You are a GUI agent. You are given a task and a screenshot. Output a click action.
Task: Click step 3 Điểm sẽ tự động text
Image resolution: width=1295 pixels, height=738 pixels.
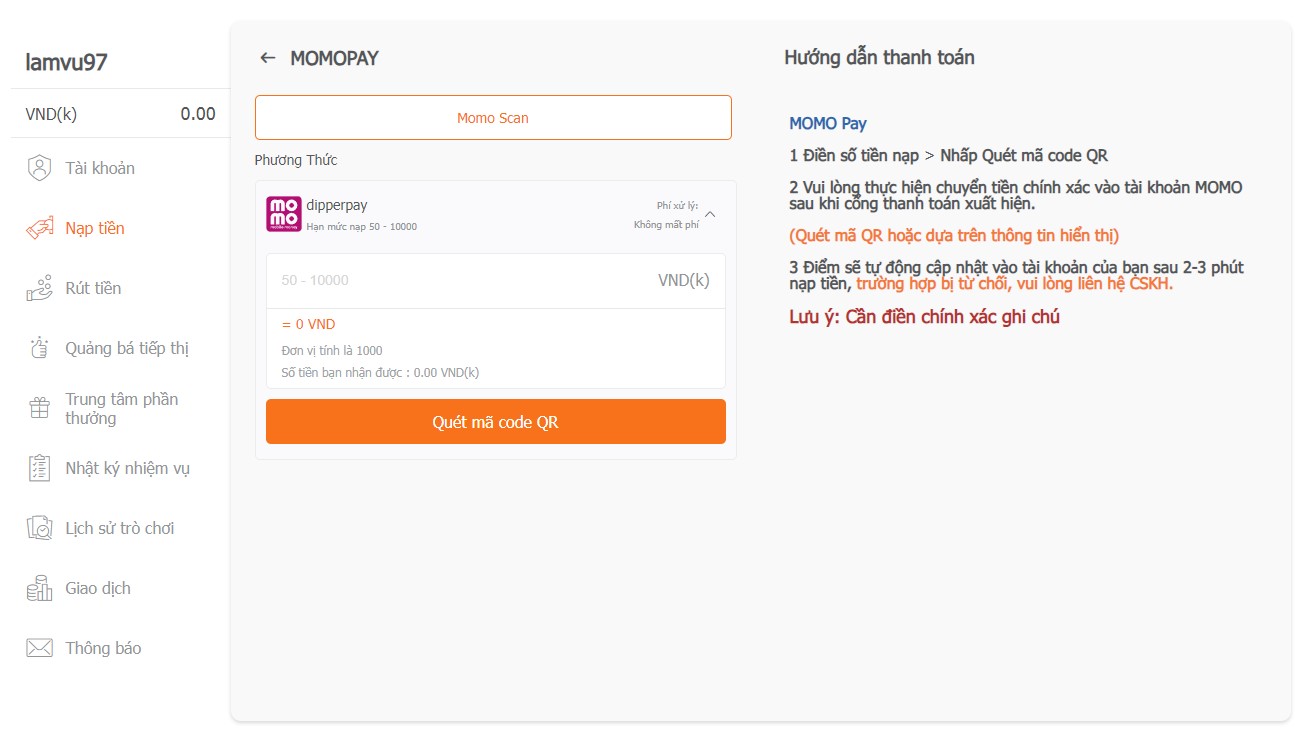click(x=1016, y=276)
